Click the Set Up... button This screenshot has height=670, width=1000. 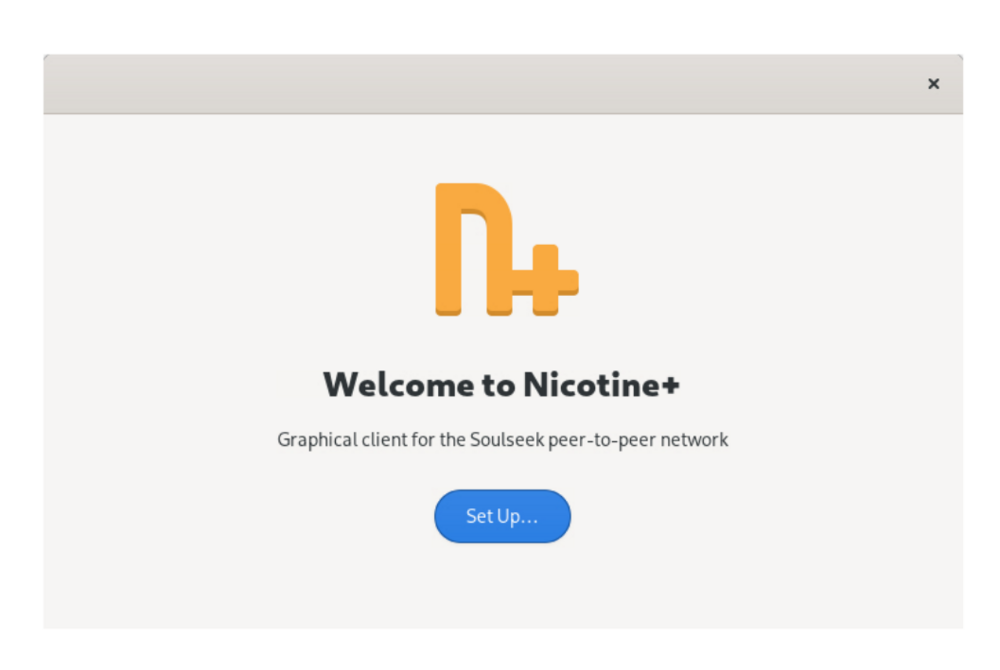pyautogui.click(x=502, y=516)
